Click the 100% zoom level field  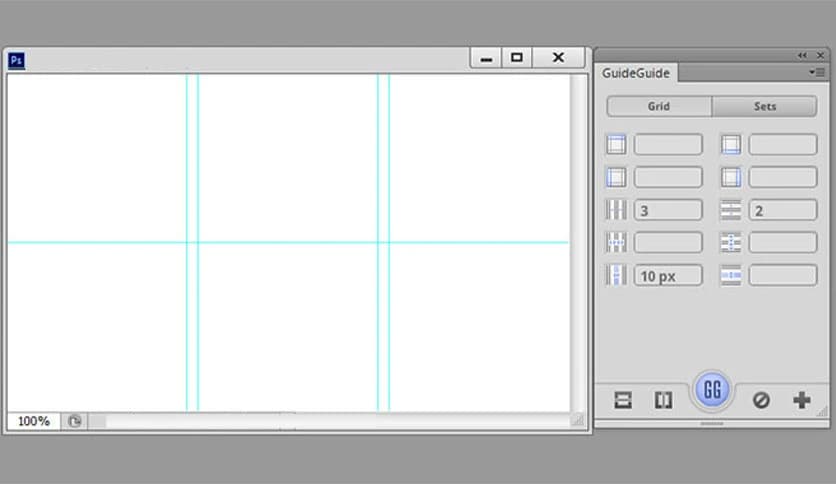click(34, 421)
